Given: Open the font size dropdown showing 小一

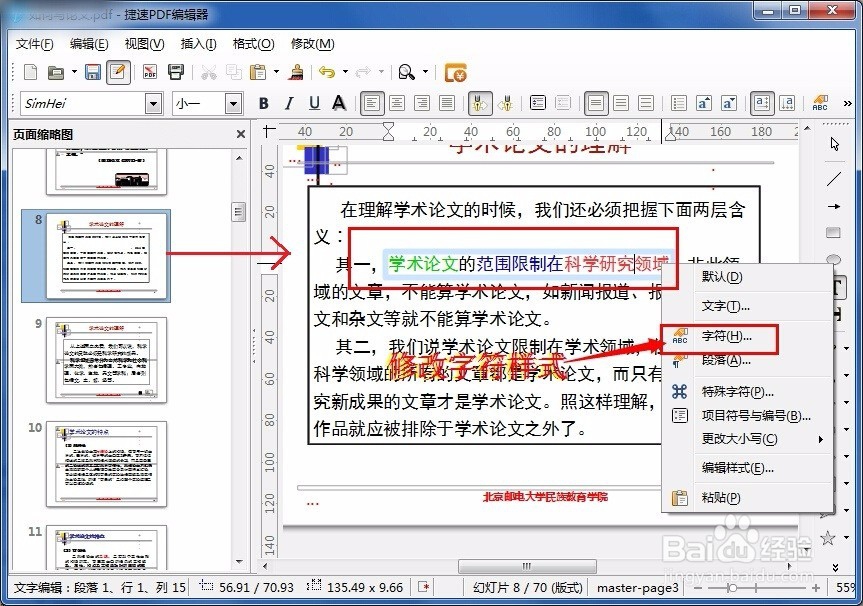Looking at the screenshot, I should pyautogui.click(x=233, y=103).
